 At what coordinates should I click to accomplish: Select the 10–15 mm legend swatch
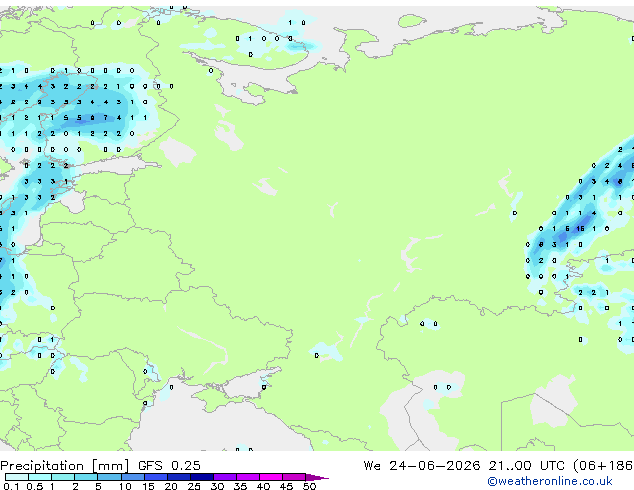pos(132,477)
